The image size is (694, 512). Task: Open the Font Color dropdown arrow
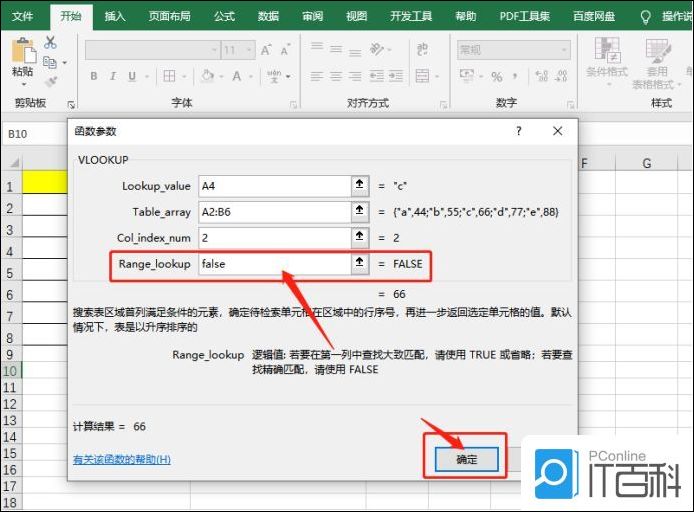[x=251, y=77]
